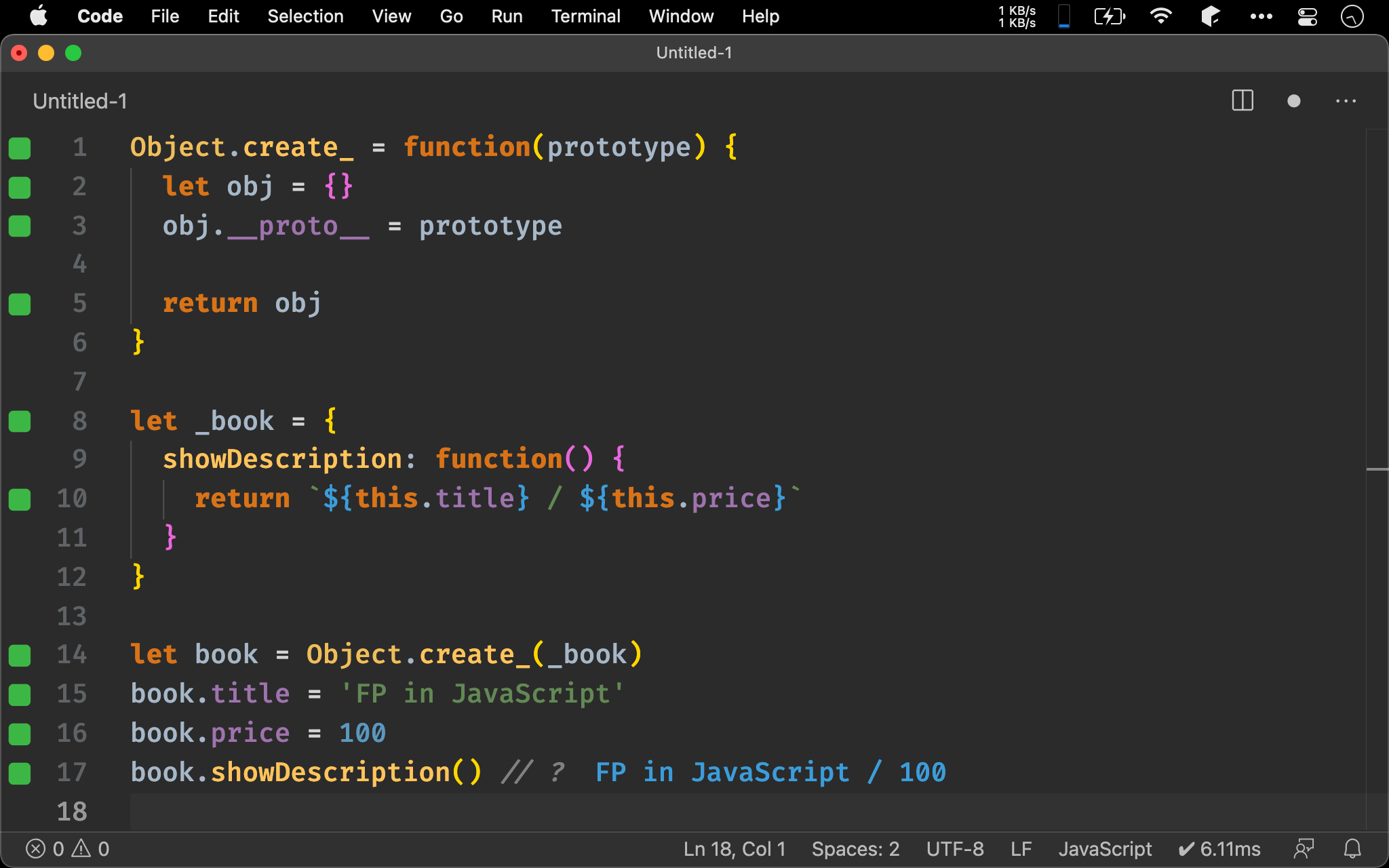Screen dimensions: 1389x868
Task: Open the JavaScript language mode selector
Action: click(1105, 848)
